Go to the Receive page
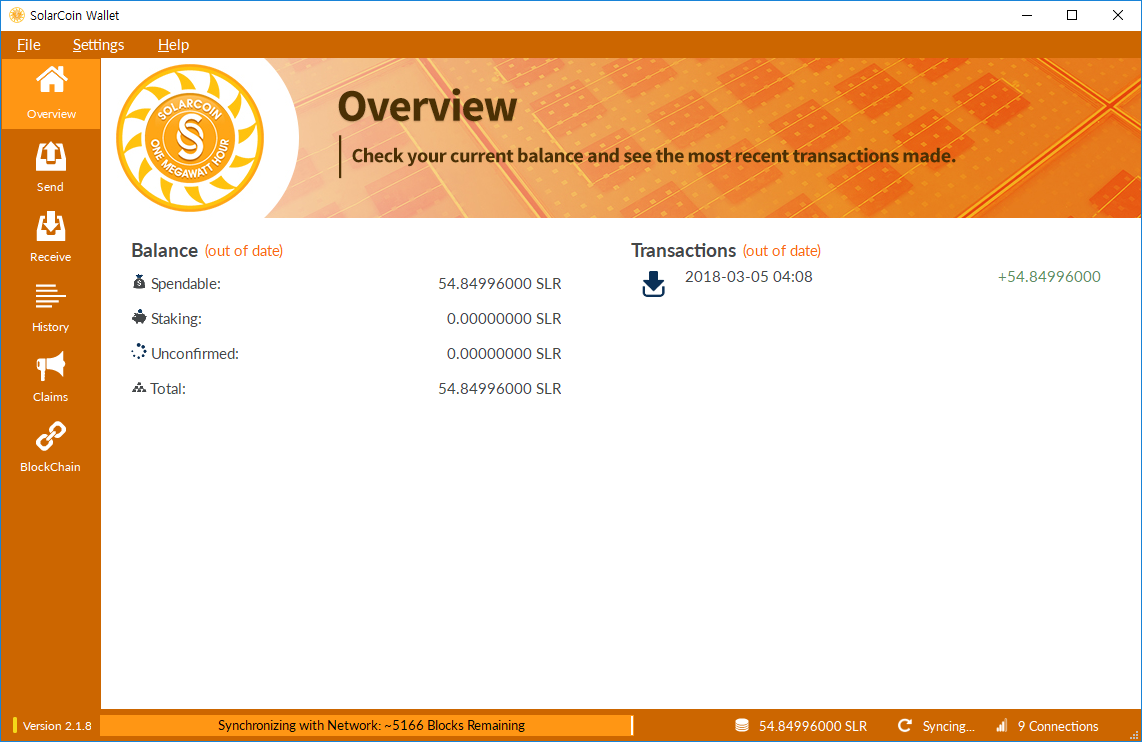Image resolution: width=1142 pixels, height=742 pixels. (x=51, y=237)
